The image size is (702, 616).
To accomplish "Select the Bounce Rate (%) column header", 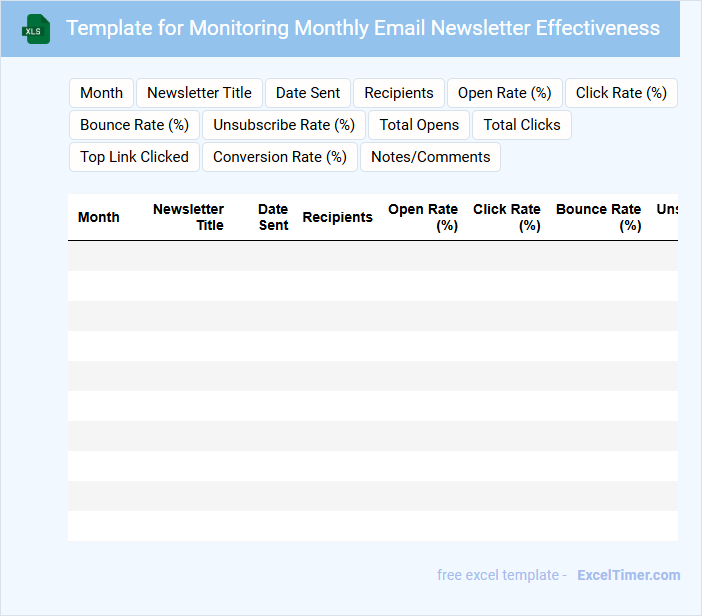I will pyautogui.click(x=598, y=217).
